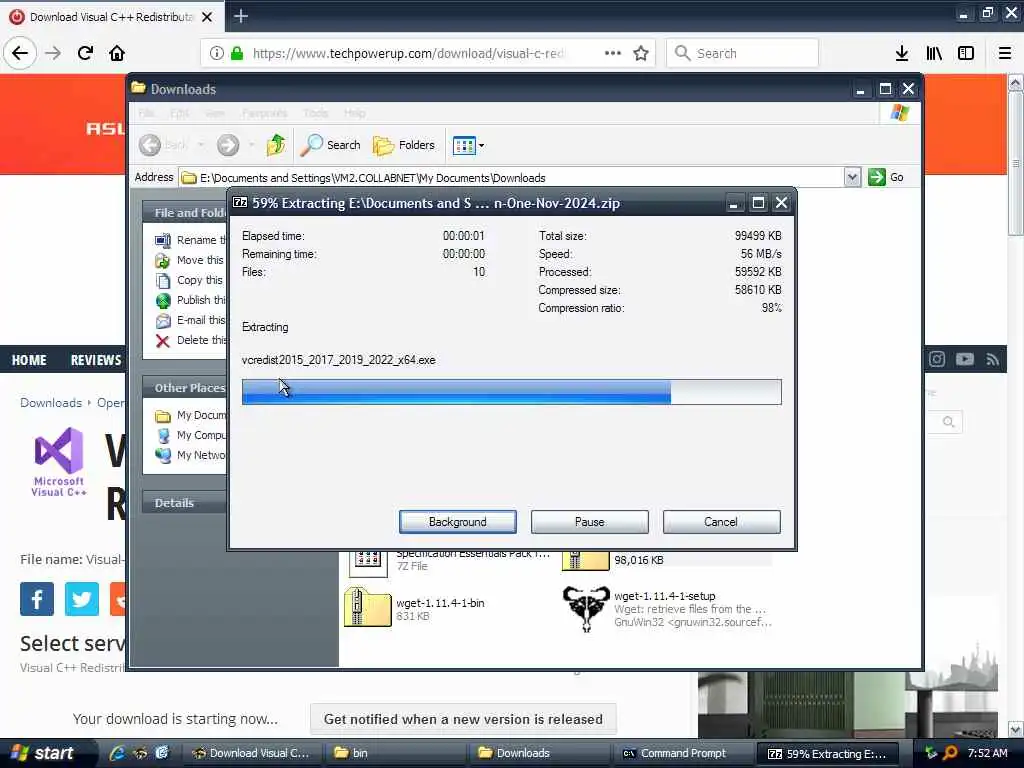Image resolution: width=1024 pixels, height=768 pixels.
Task: Reload the techpowerup page
Action: tap(85, 53)
